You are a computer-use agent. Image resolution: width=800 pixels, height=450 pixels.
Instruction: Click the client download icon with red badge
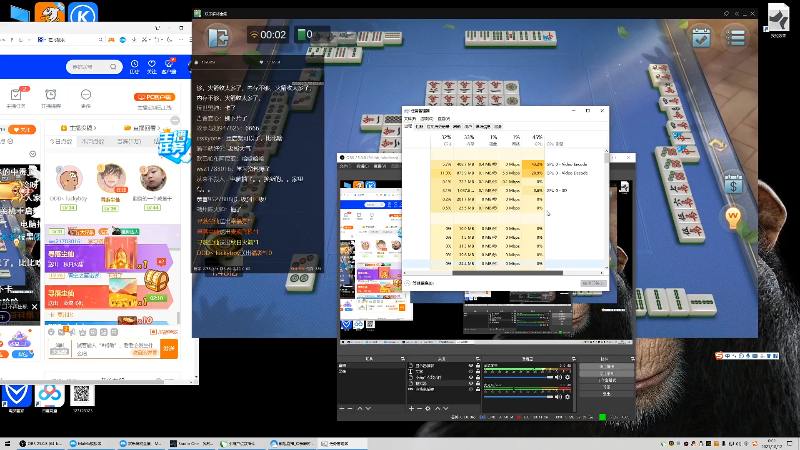click(169, 64)
